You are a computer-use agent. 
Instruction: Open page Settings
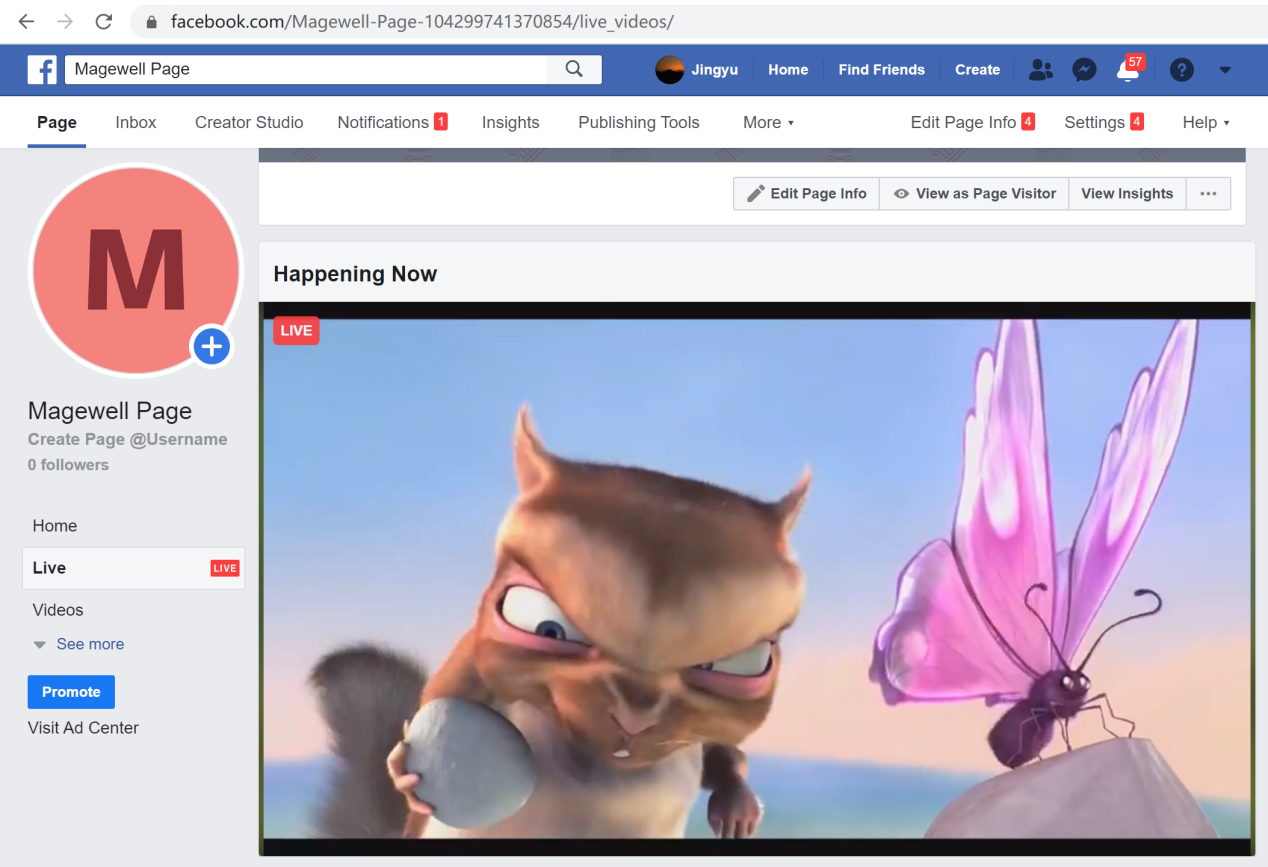tap(1104, 122)
